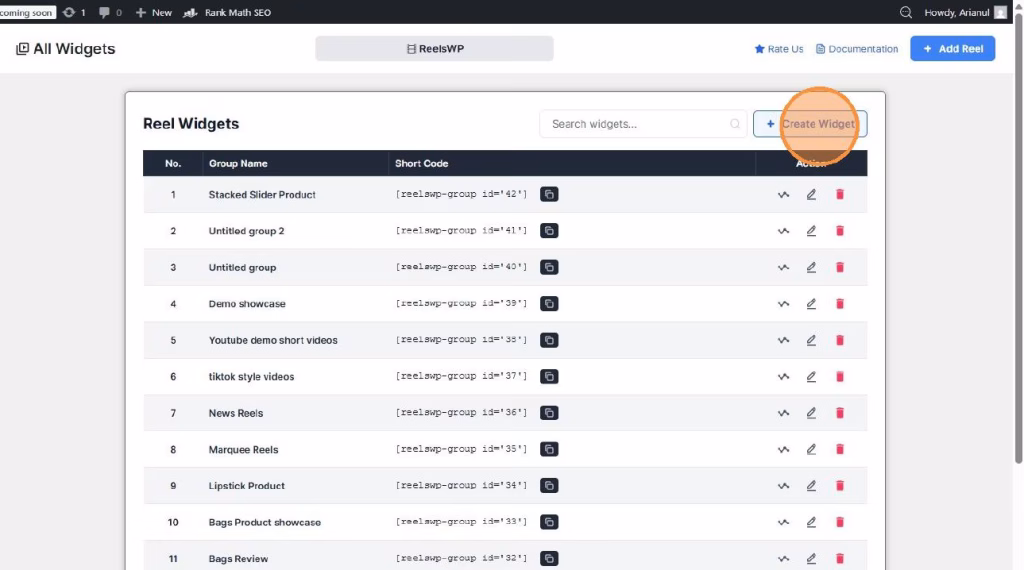Click the edit pencil for Bags Review
The width and height of the screenshot is (1024, 570).
(811, 558)
